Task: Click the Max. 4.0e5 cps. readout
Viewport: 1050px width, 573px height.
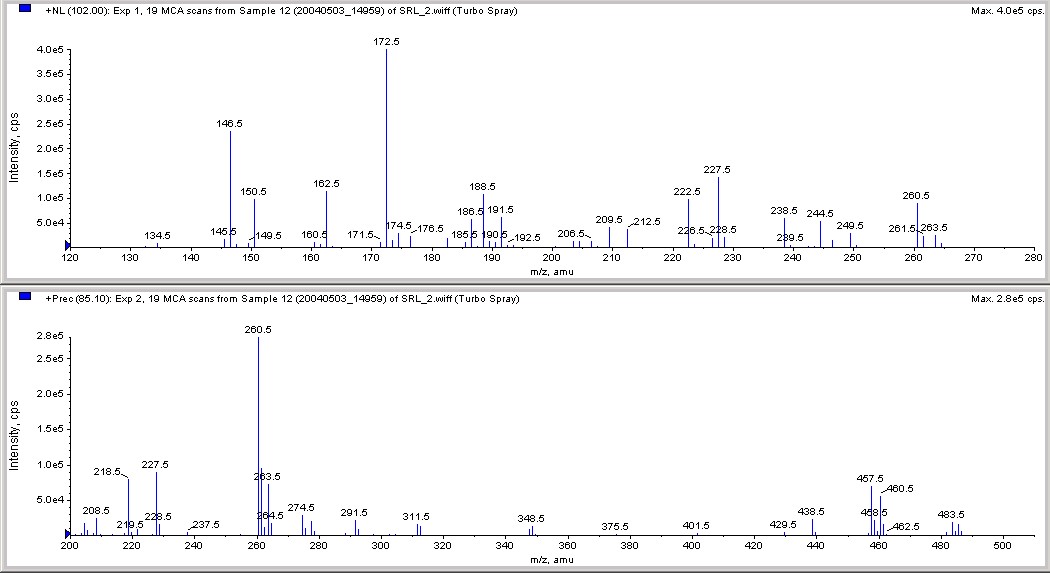Action: (x=1007, y=11)
